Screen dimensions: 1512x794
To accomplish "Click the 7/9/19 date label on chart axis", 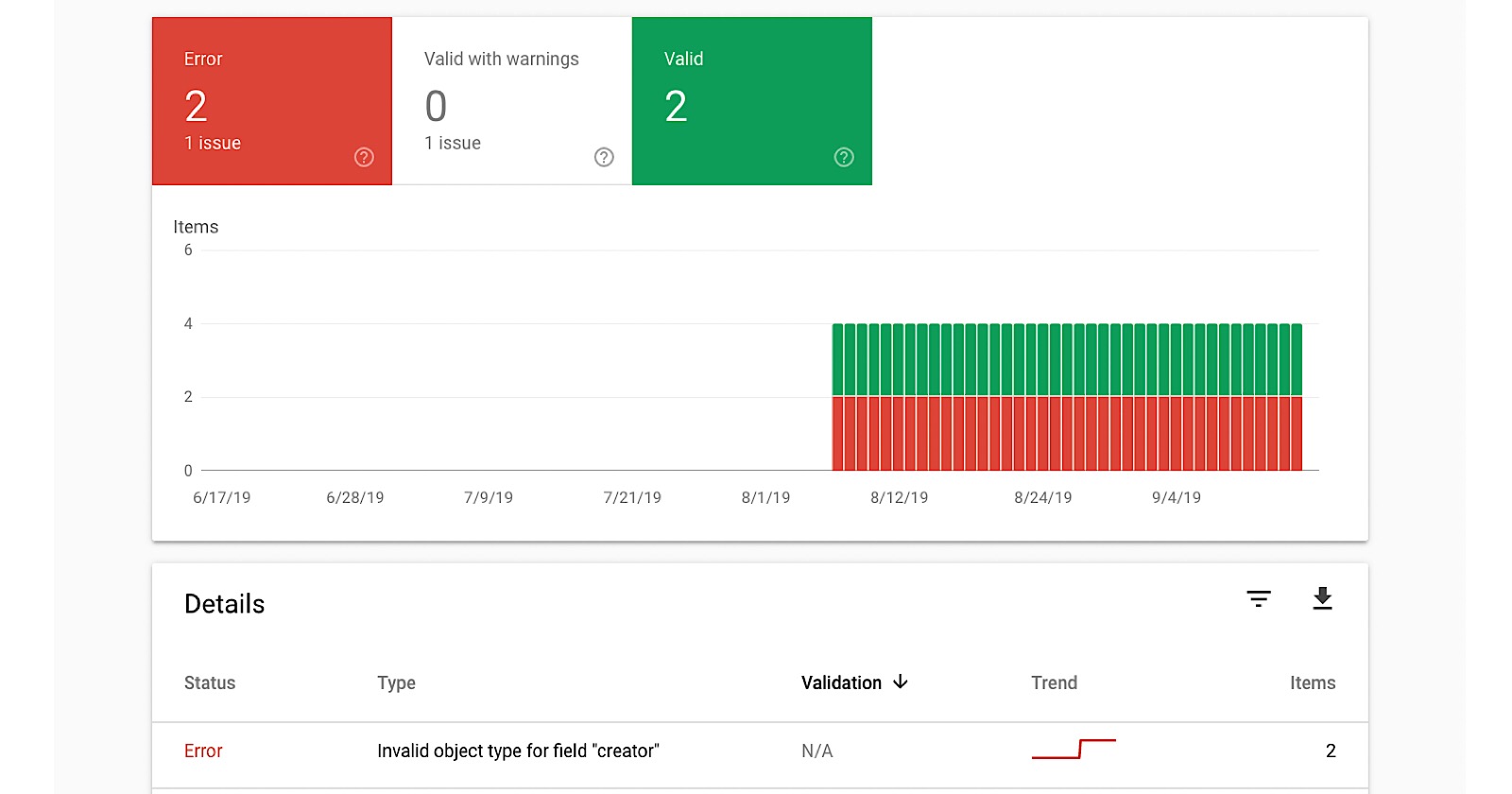I will pos(489,497).
